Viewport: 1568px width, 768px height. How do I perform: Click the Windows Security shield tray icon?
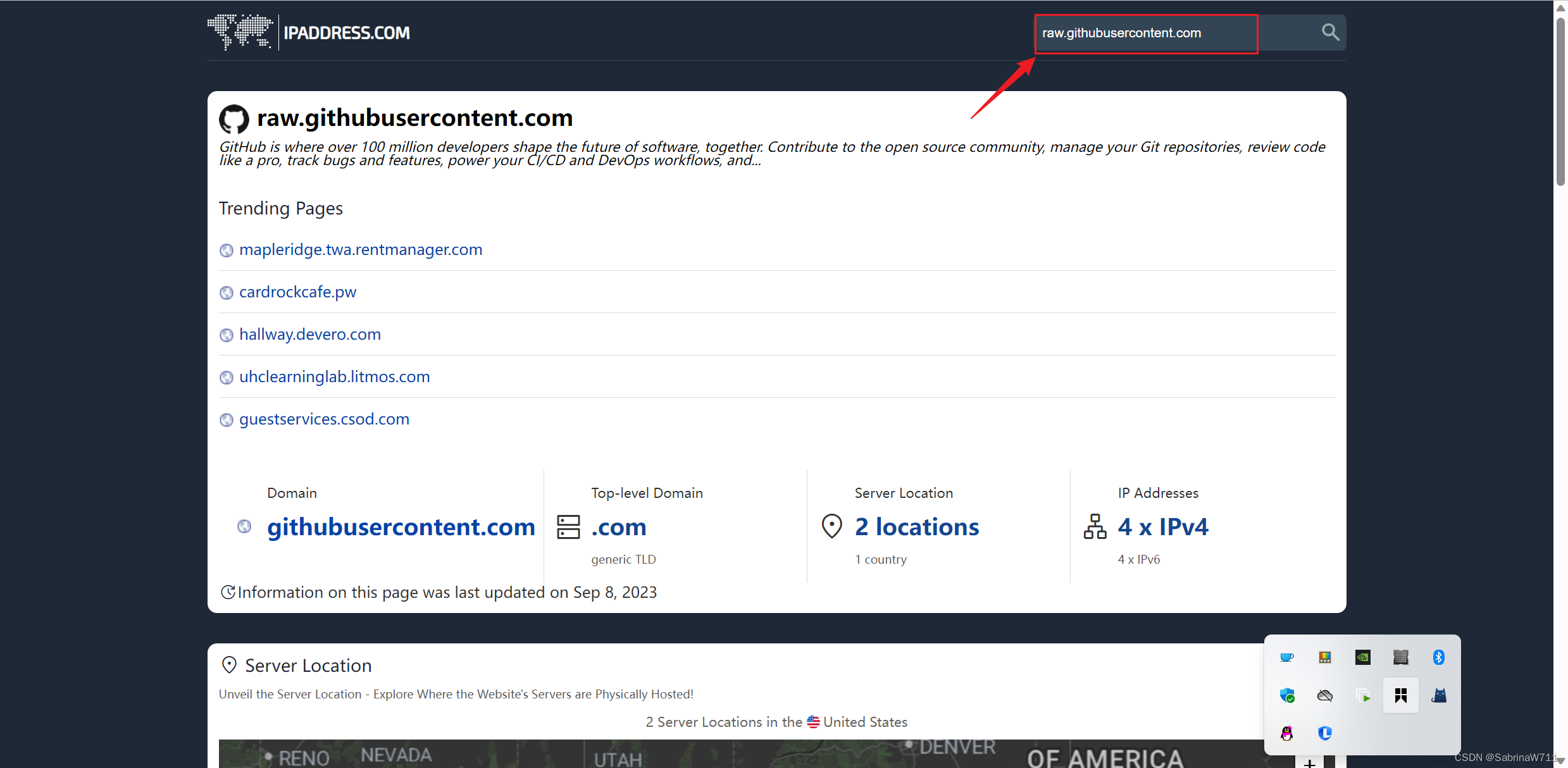click(1286, 696)
